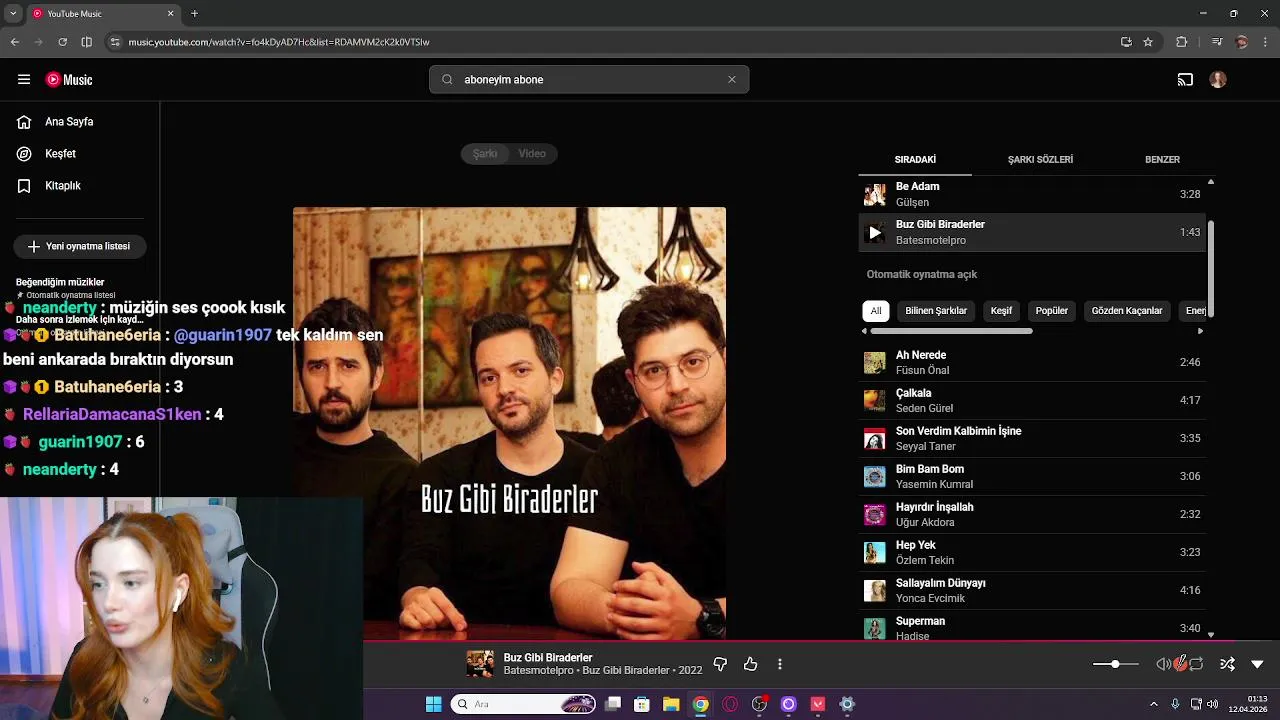Switch the player to Video mode
This screenshot has height=720, width=1280.
[532, 154]
